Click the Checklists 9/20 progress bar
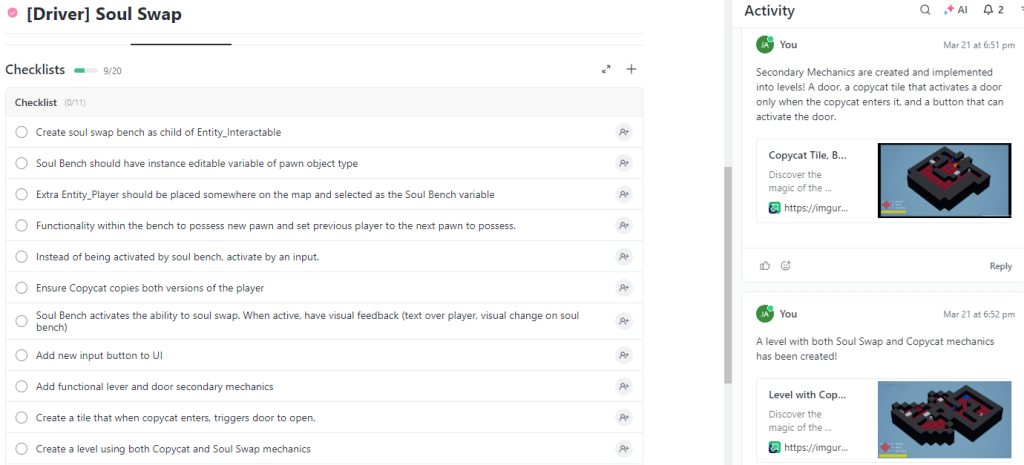The width and height of the screenshot is (1024, 465). tap(85, 71)
